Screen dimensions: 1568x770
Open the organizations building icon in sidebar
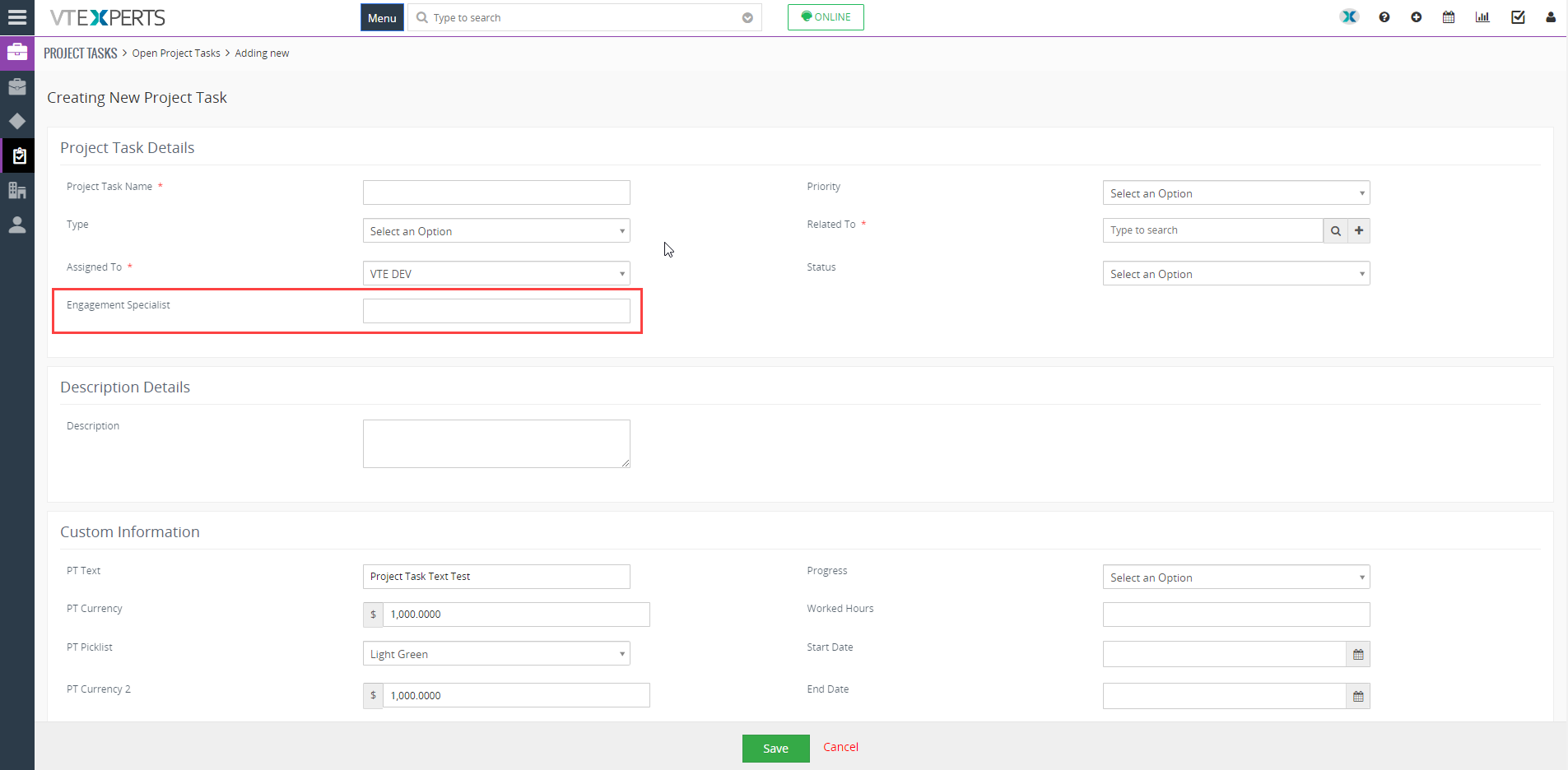click(17, 191)
